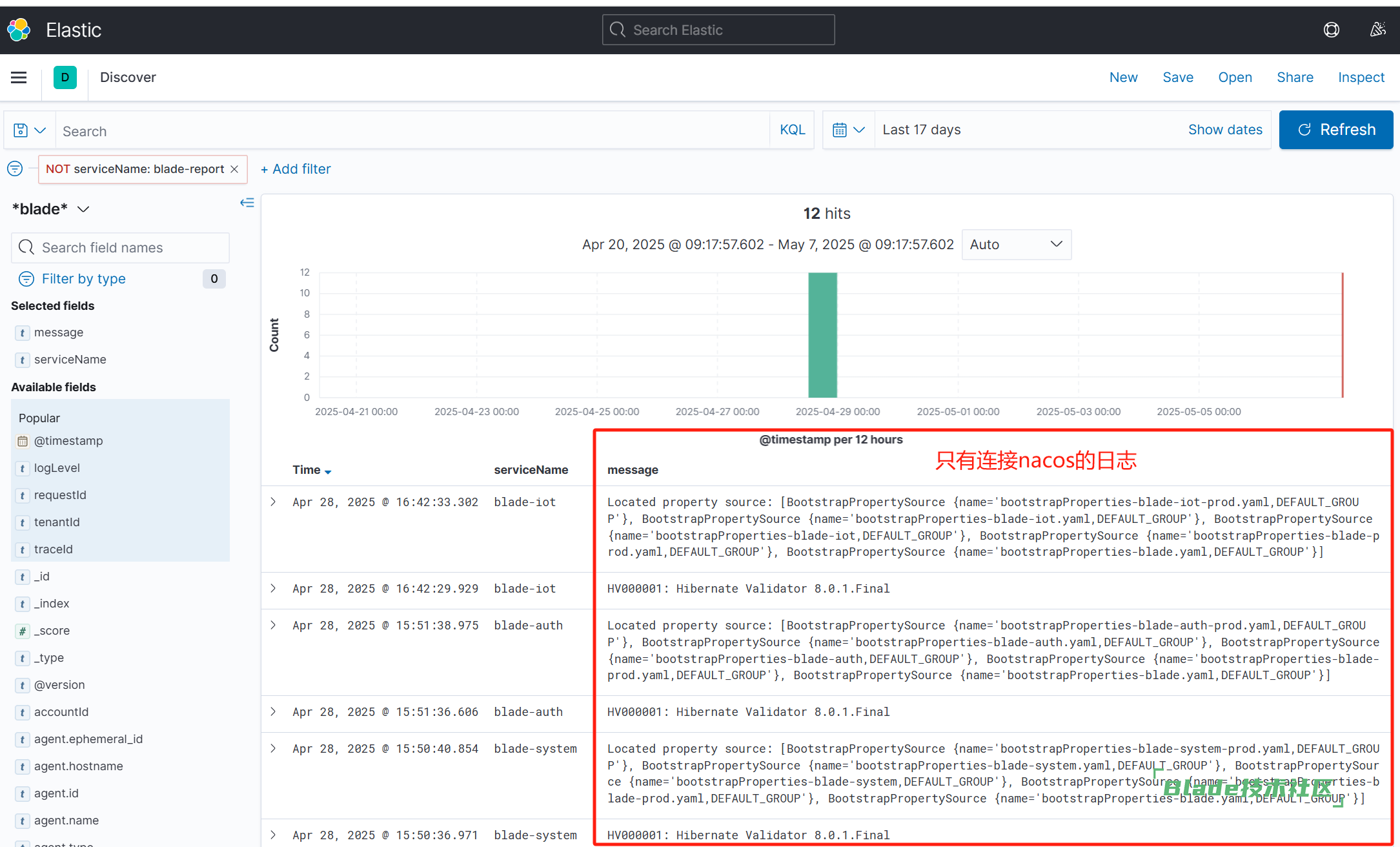Click the message column header
This screenshot has width=1400, height=847.
pos(633,470)
